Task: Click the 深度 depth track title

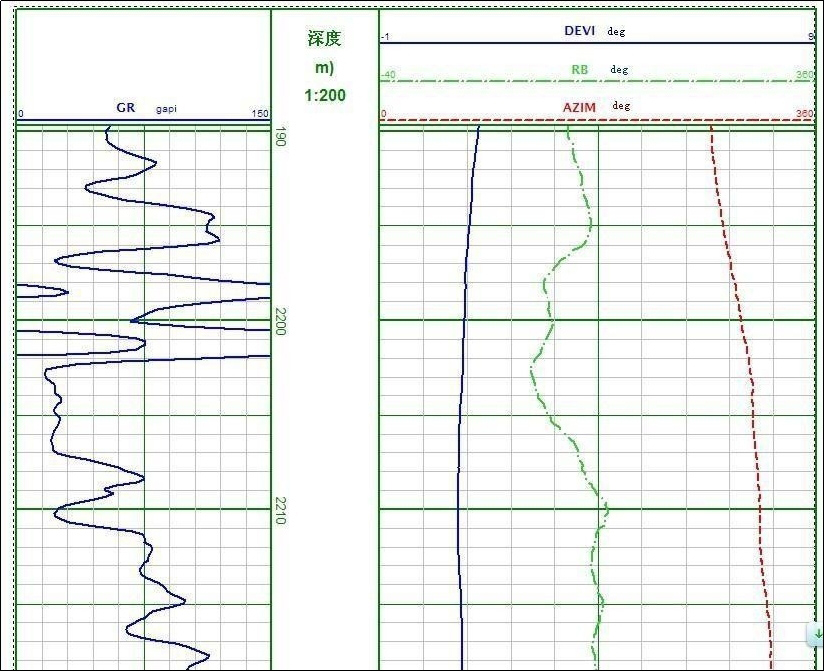Action: tap(325, 38)
